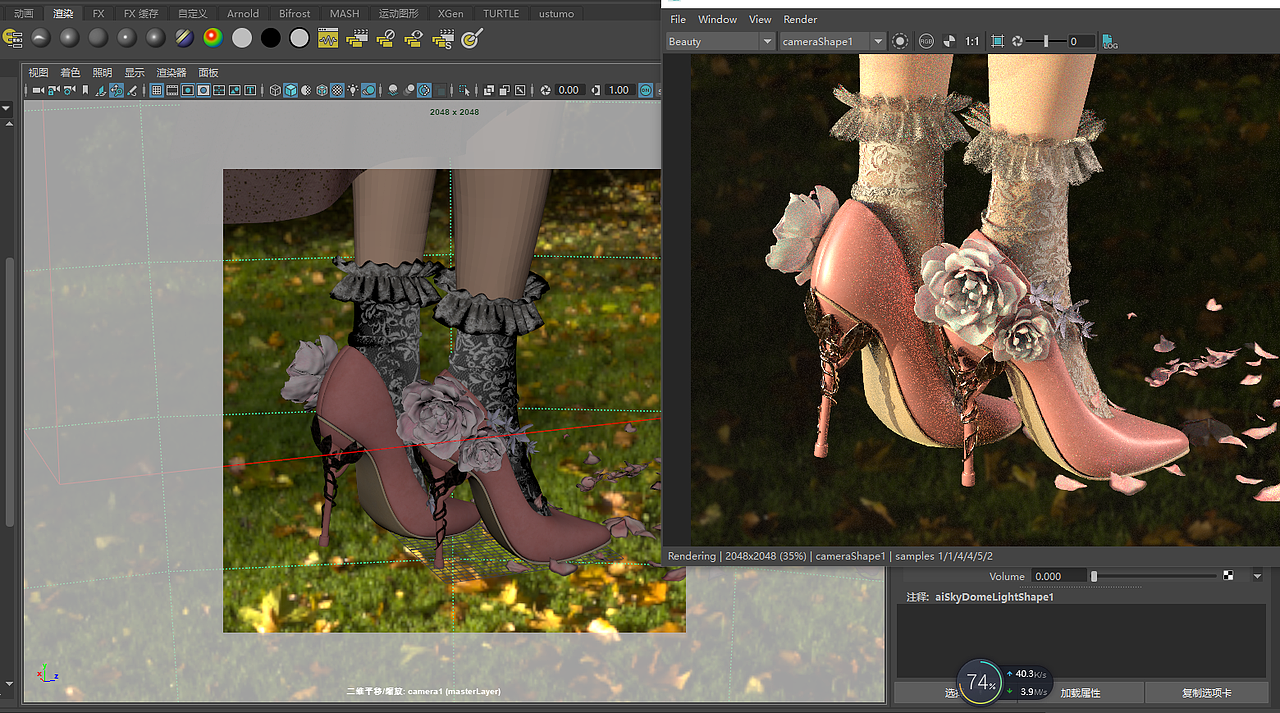This screenshot has width=1280, height=713.
Task: Click the 复制选项卡 button
Action: 1206,692
